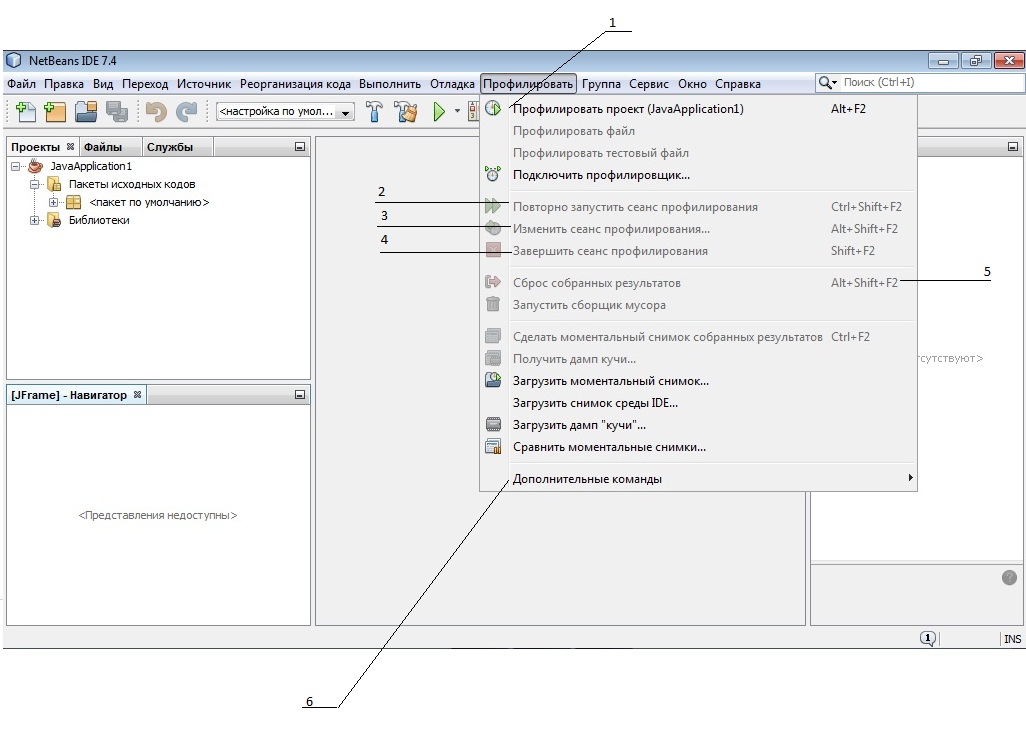The width and height of the screenshot is (1026, 753).
Task: Click the notifications balloon in status bar
Action: coord(927,639)
